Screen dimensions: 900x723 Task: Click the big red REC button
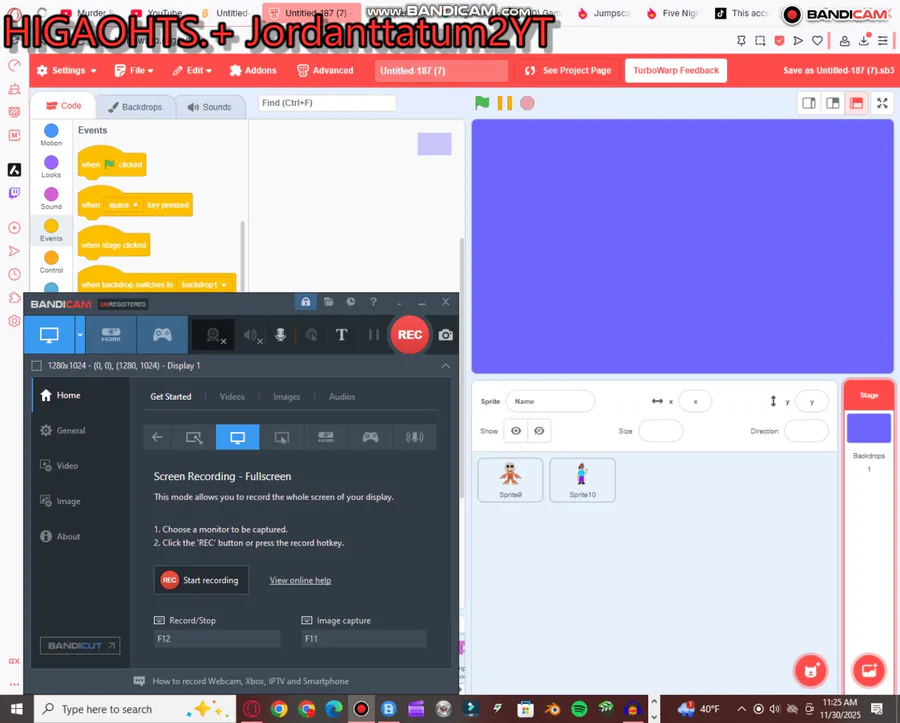[409, 335]
